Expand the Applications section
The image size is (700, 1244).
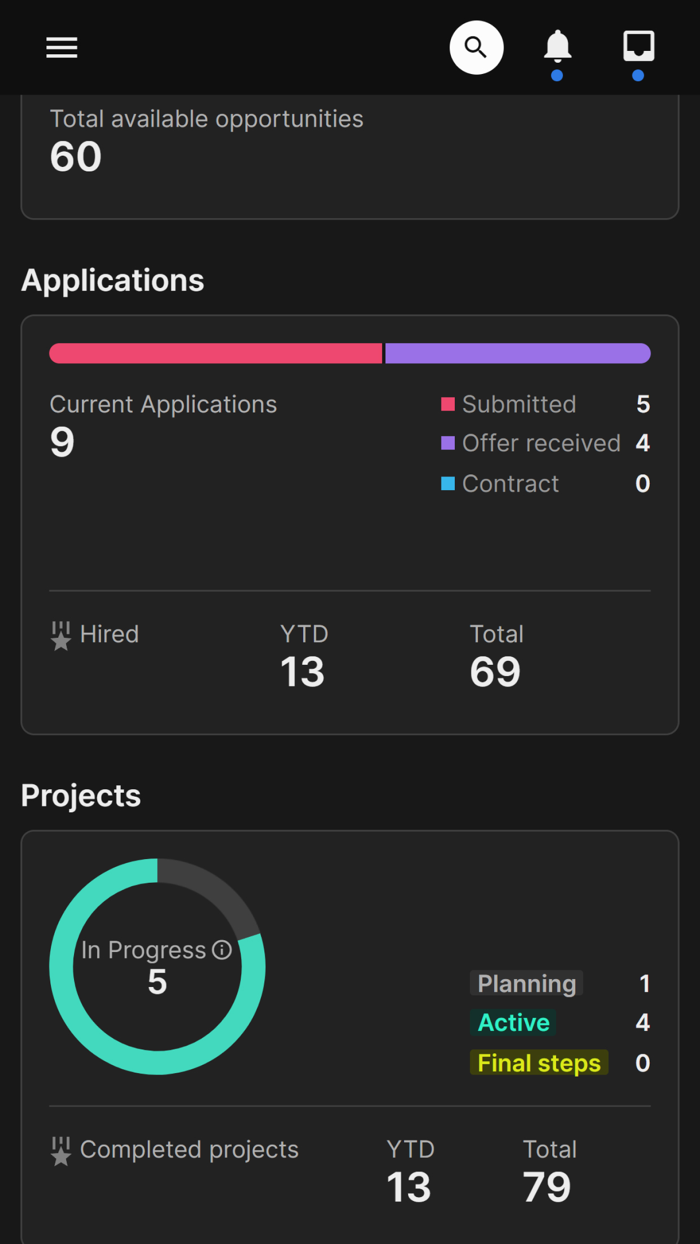pos(112,280)
